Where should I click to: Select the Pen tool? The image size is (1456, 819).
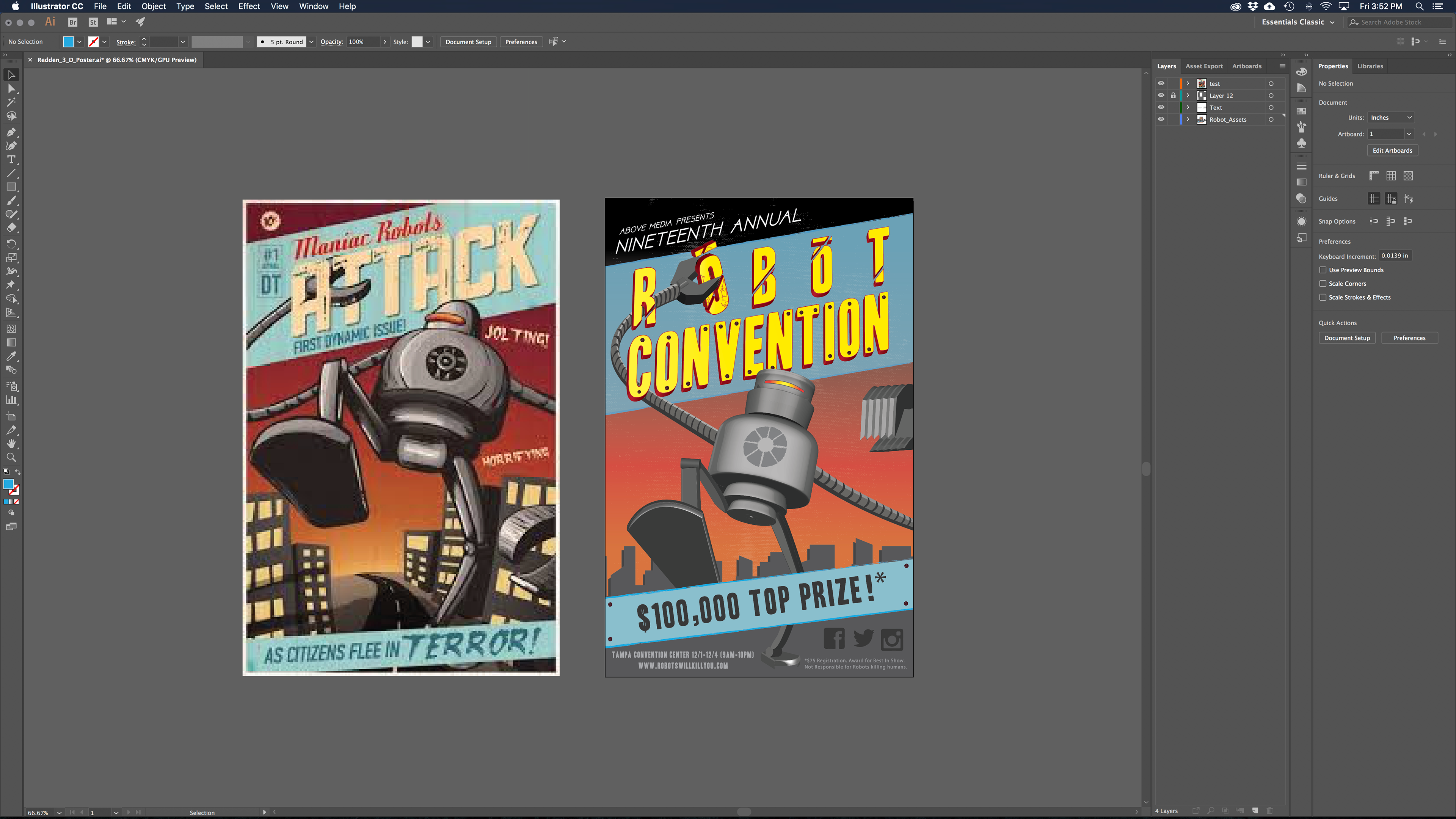[x=11, y=132]
